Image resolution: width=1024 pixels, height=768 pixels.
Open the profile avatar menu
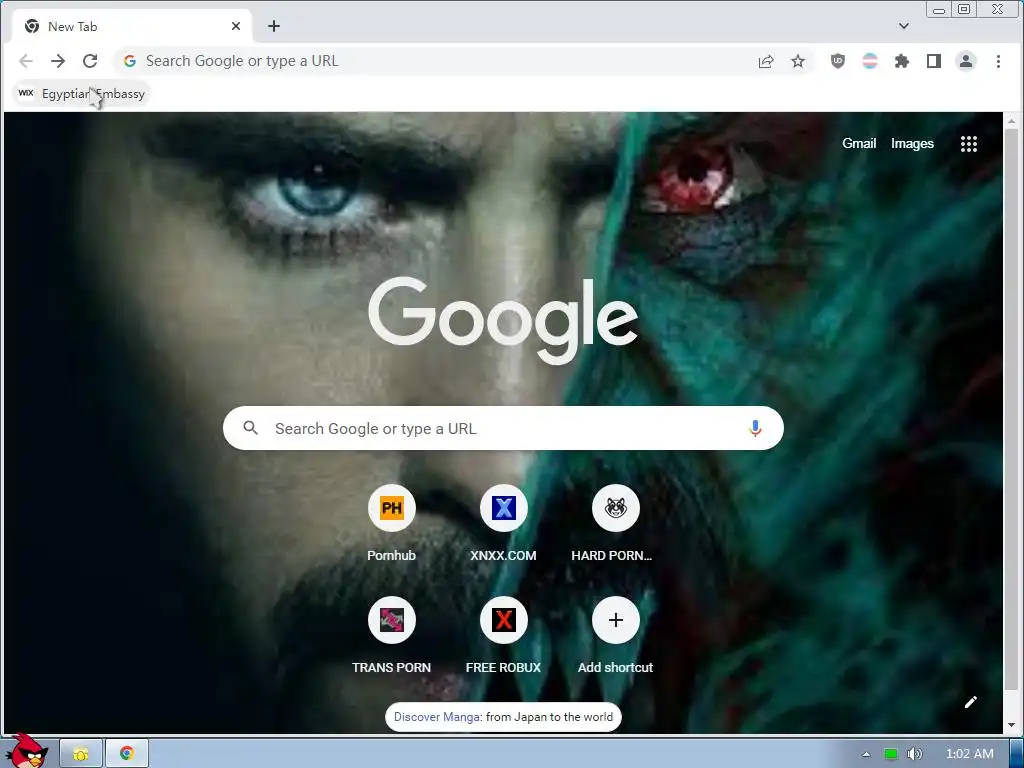[966, 61]
